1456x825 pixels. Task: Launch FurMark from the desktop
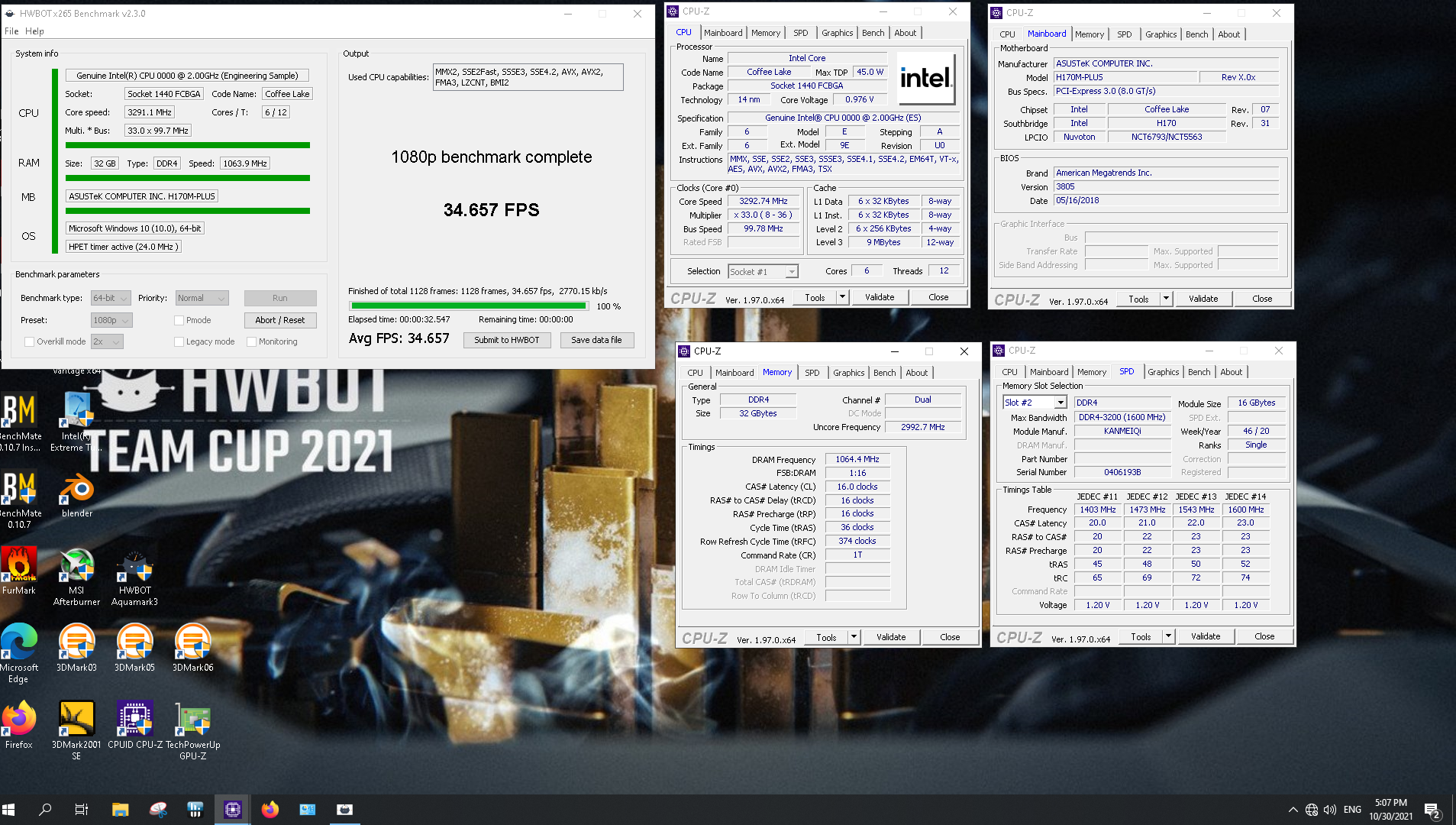[x=19, y=571]
